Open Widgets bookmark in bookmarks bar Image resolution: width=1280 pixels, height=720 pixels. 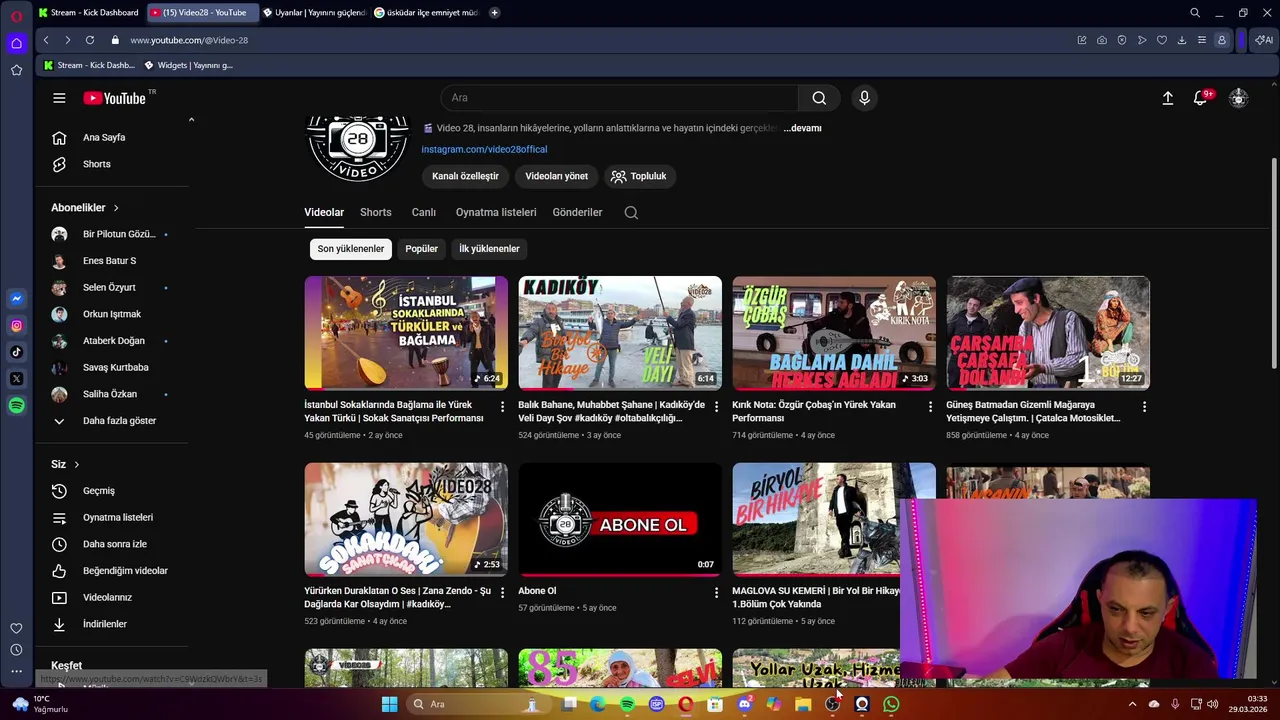click(x=189, y=65)
